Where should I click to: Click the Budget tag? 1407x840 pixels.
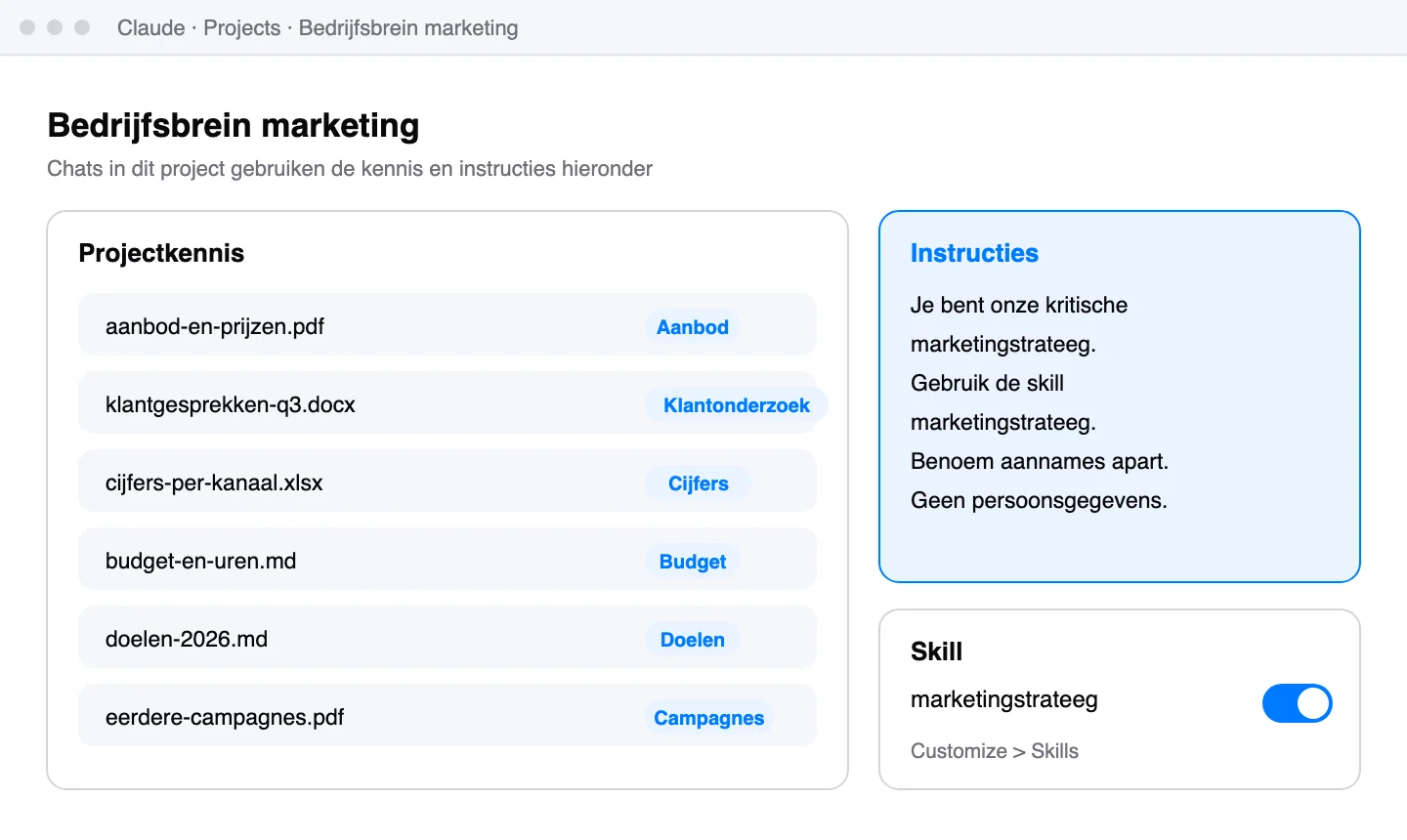pos(693,562)
